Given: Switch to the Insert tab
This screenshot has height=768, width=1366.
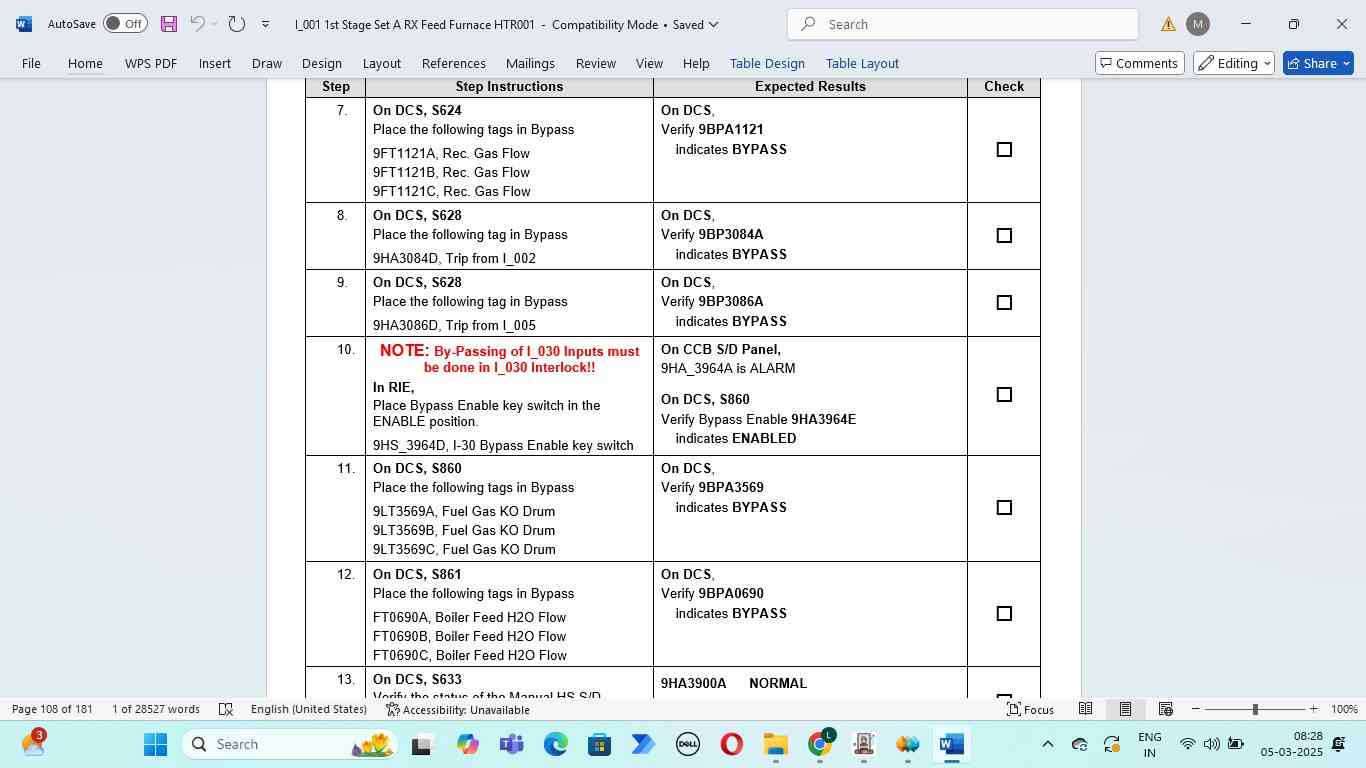Looking at the screenshot, I should tap(215, 63).
